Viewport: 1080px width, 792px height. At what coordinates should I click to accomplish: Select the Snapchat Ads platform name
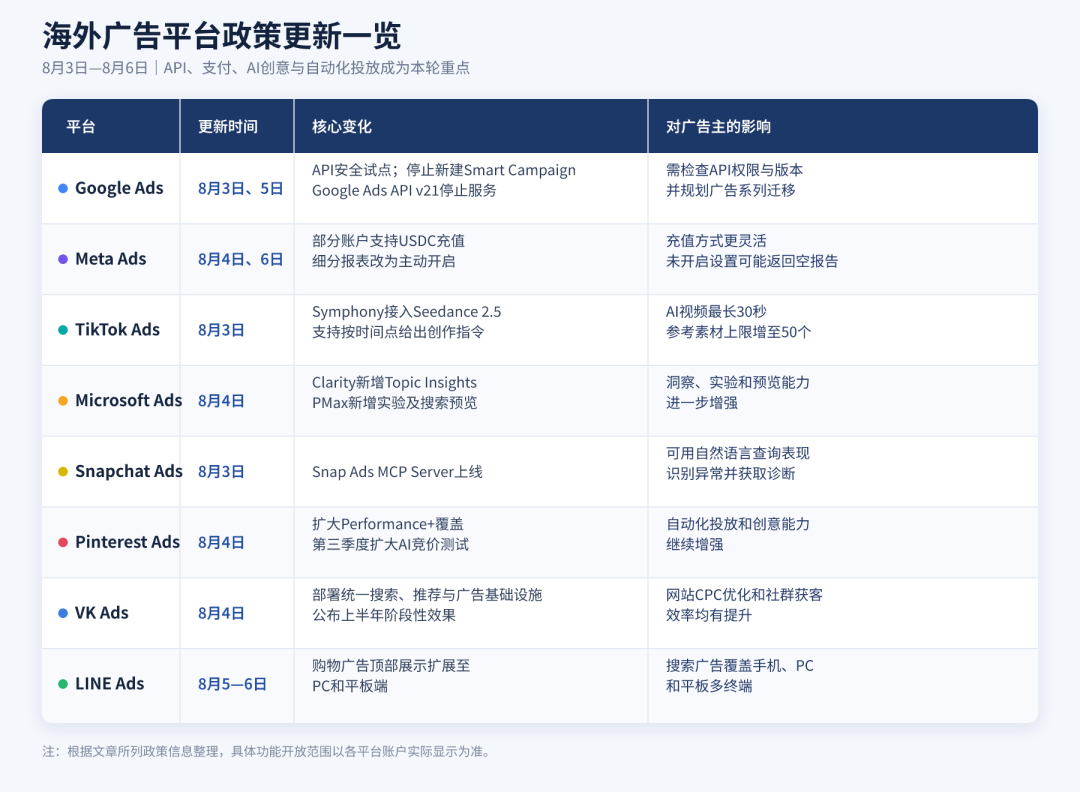pyautogui.click(x=129, y=472)
